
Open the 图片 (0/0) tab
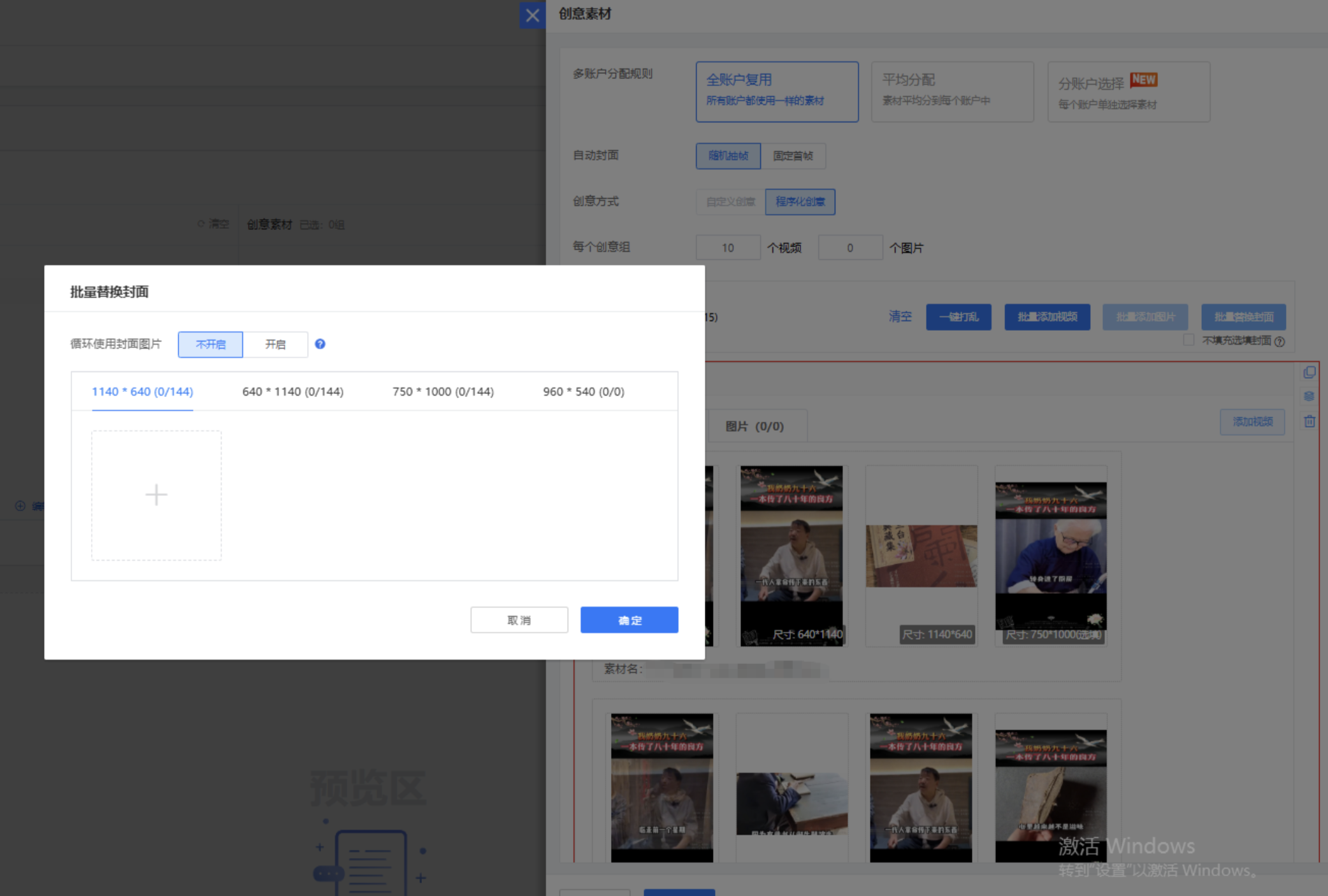pos(755,426)
